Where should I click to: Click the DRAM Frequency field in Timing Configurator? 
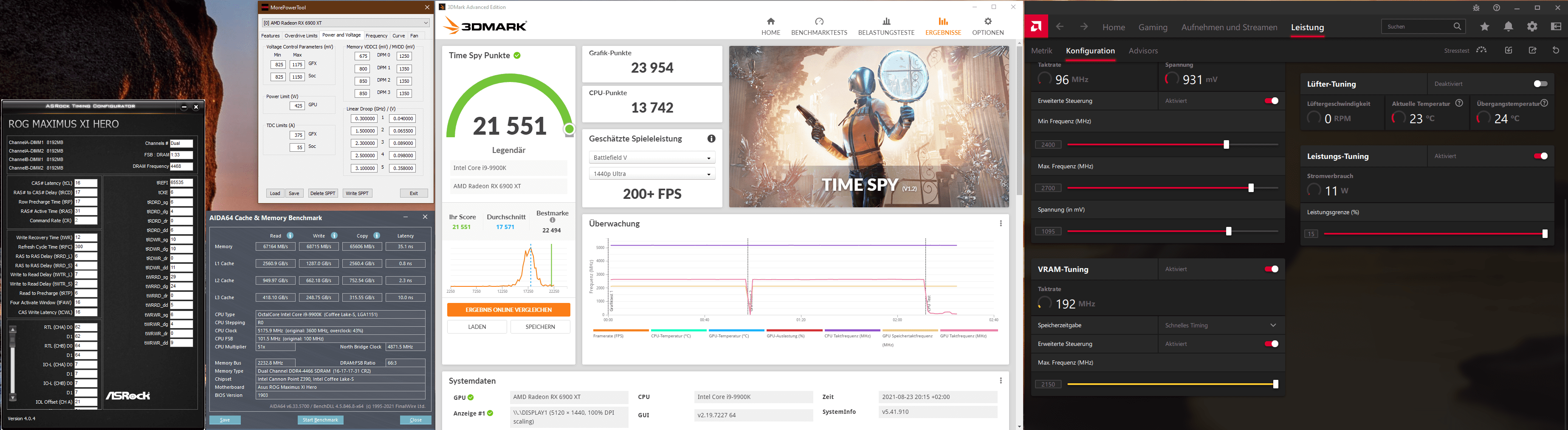(181, 166)
